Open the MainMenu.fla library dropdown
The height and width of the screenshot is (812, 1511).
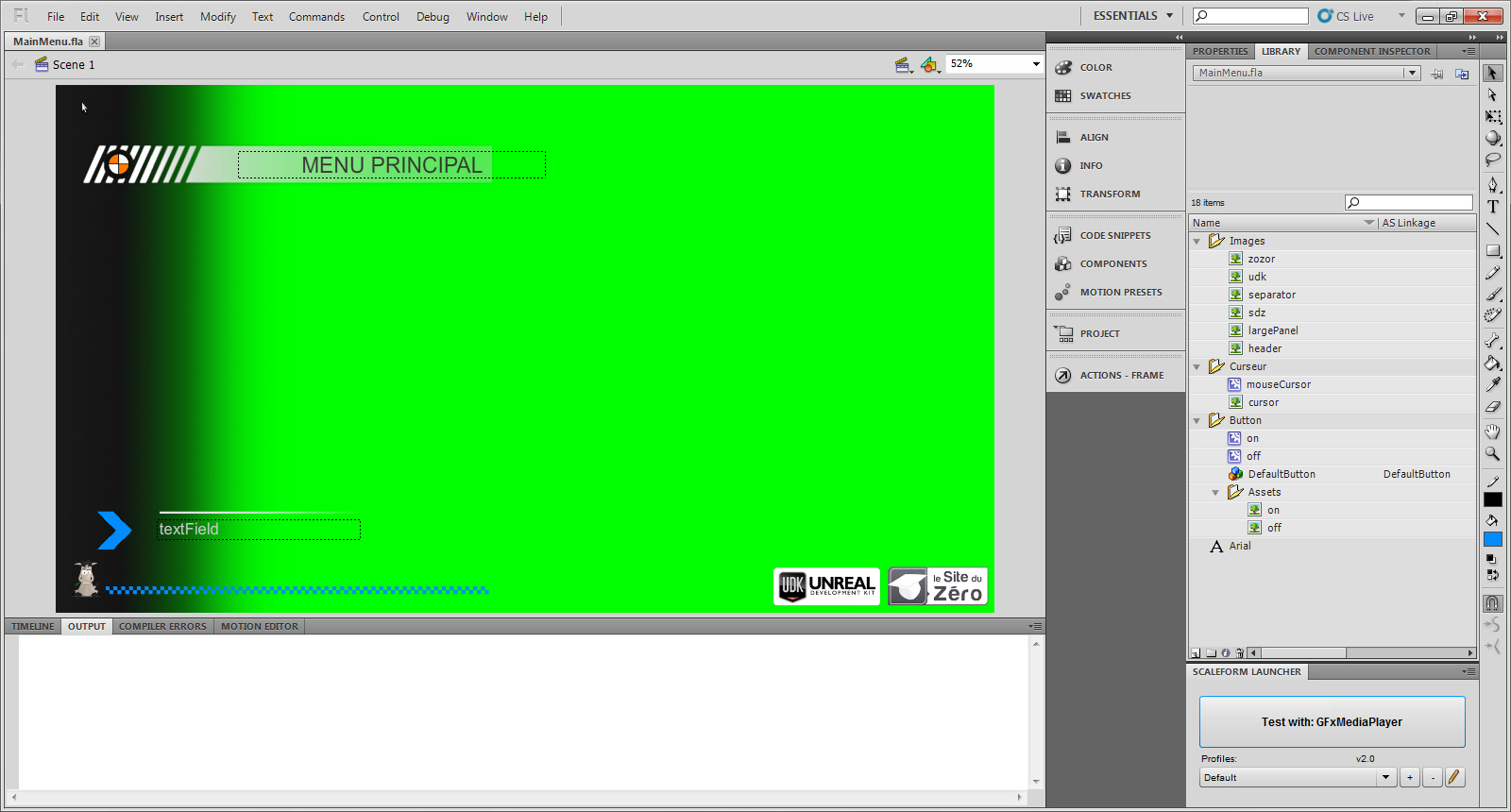click(x=1412, y=73)
